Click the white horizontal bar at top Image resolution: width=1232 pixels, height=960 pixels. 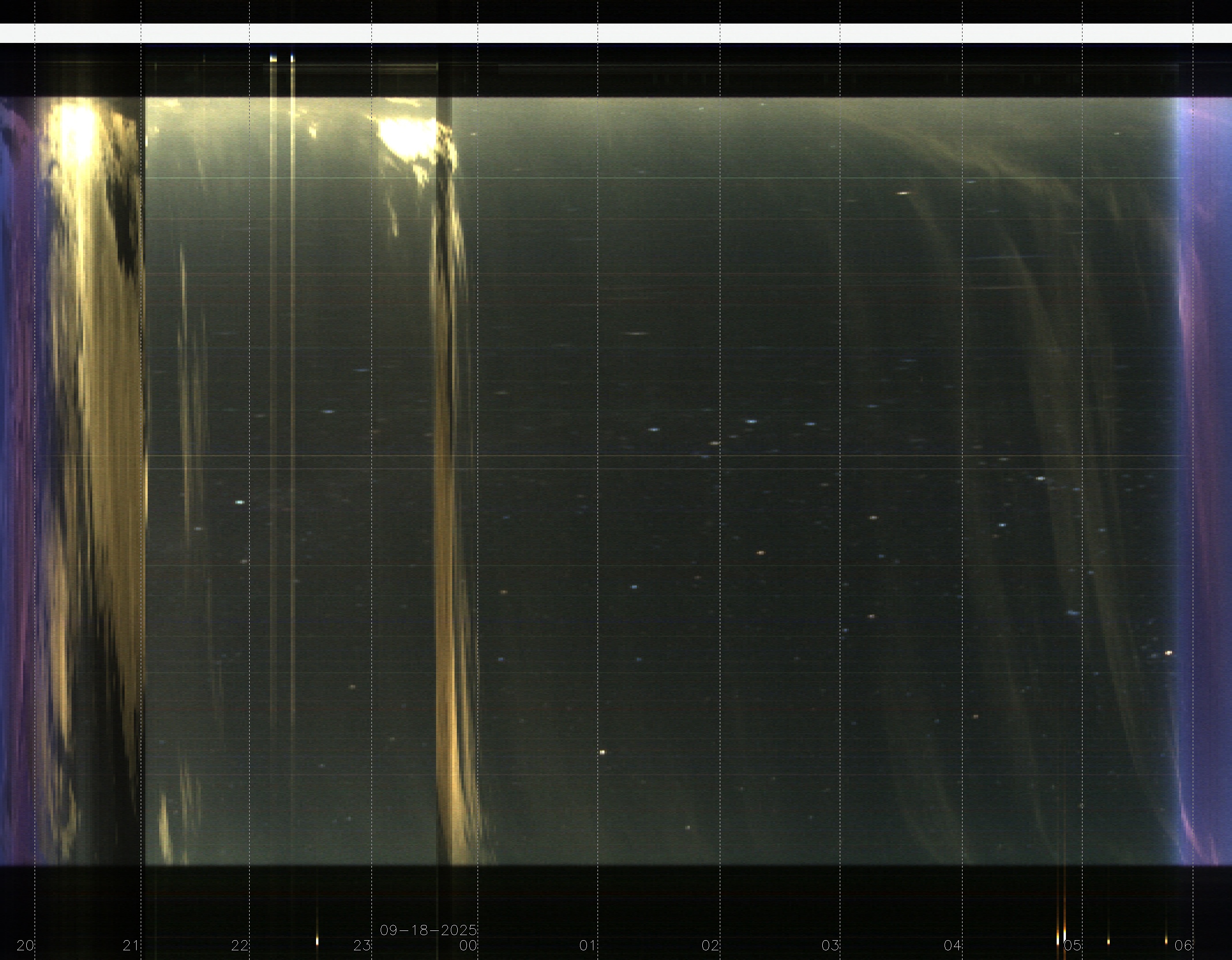[x=616, y=33]
